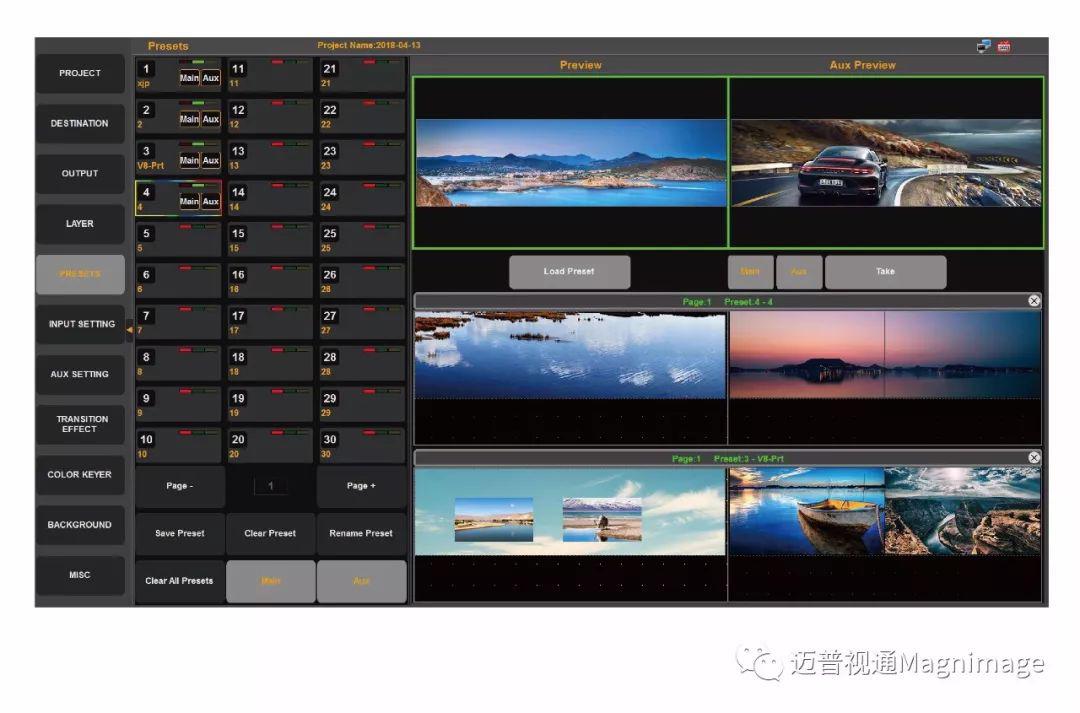Click the Save Preset button

coord(179,534)
